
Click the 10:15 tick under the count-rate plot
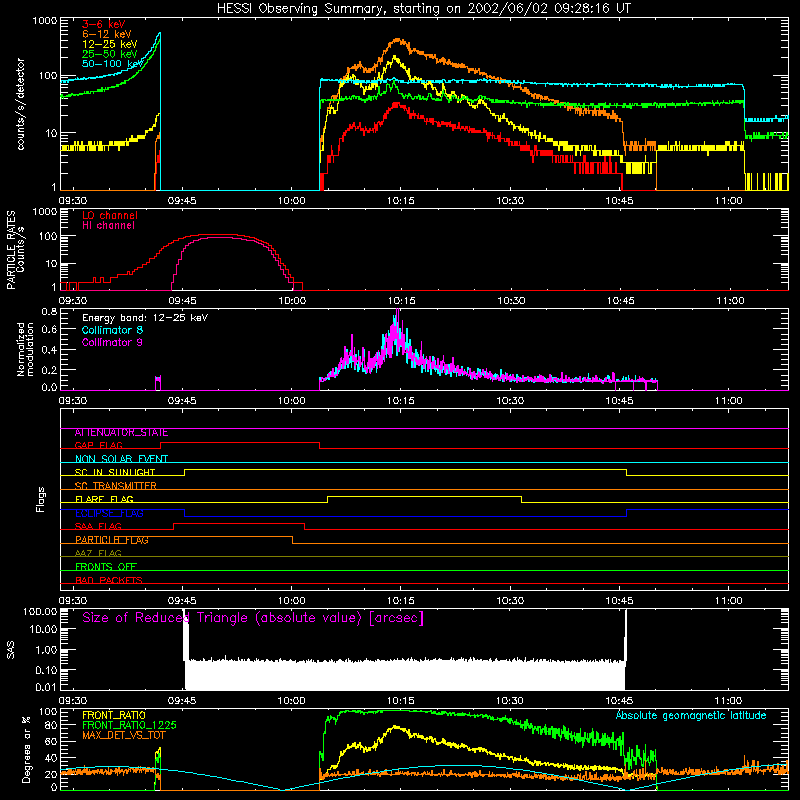[401, 201]
